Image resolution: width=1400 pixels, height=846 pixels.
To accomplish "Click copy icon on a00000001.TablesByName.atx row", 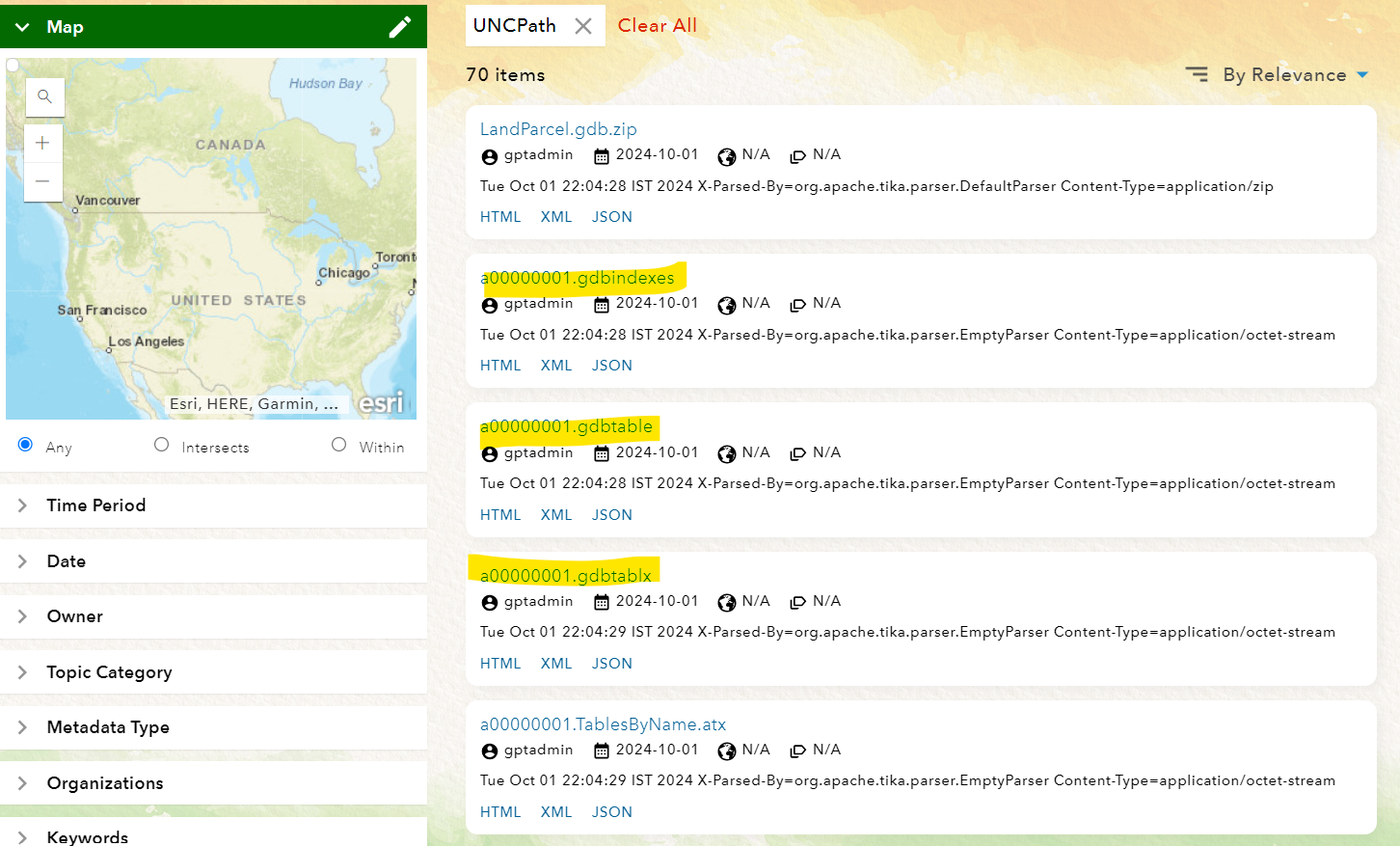I will point(797,751).
